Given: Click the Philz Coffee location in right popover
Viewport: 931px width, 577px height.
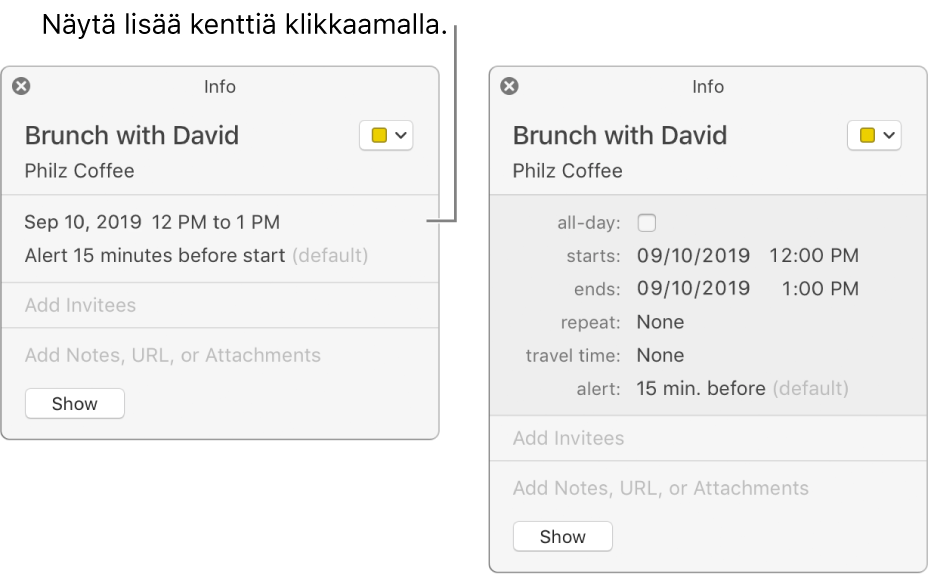Looking at the screenshot, I should tap(568, 171).
